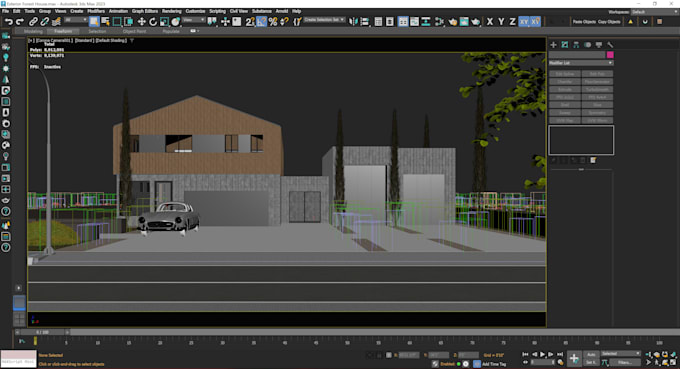
Task: Click the Set Key mode button
Action: pyautogui.click(x=591, y=362)
